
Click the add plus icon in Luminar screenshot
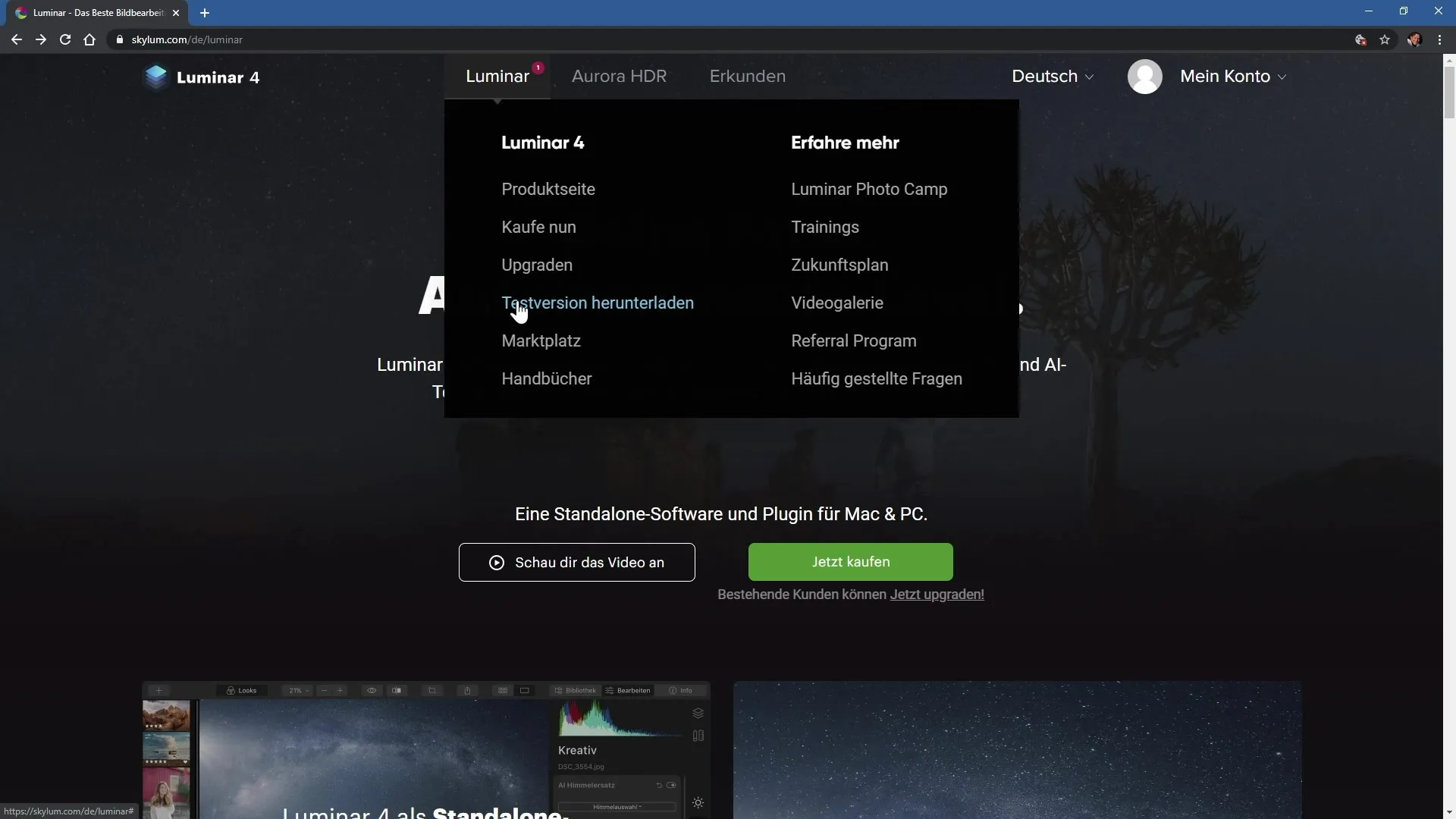158,690
